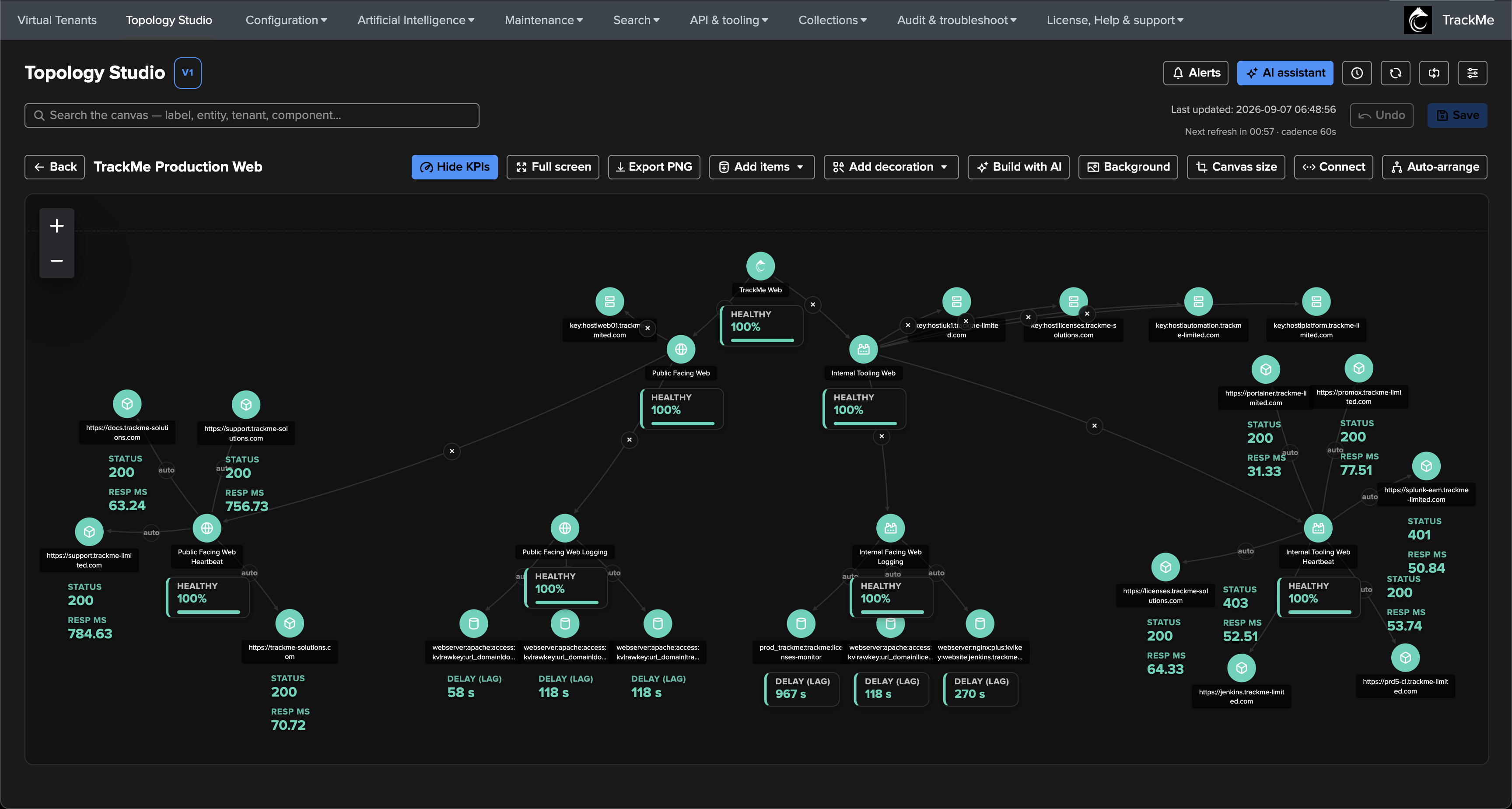Open the refresh history clock icon
The image size is (1512, 809).
1357,73
